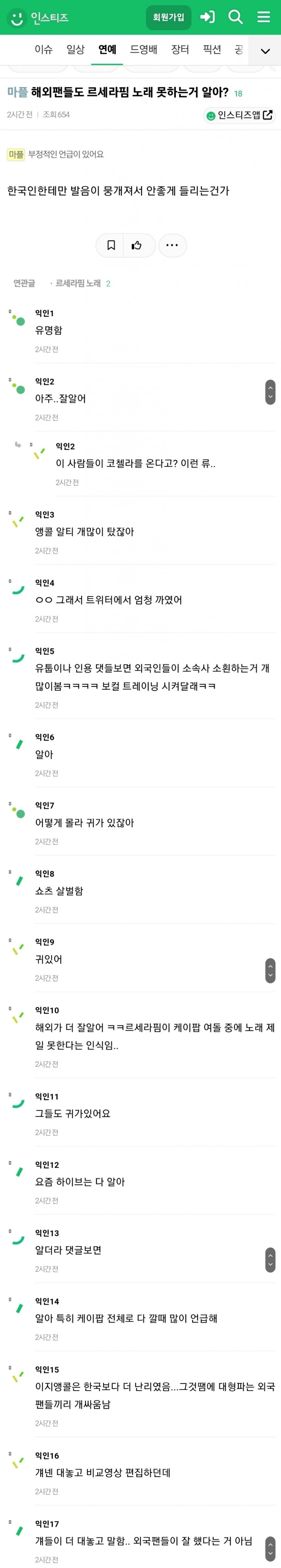Bookmark this post with scrap icon
The image size is (281, 1568).
111,245
